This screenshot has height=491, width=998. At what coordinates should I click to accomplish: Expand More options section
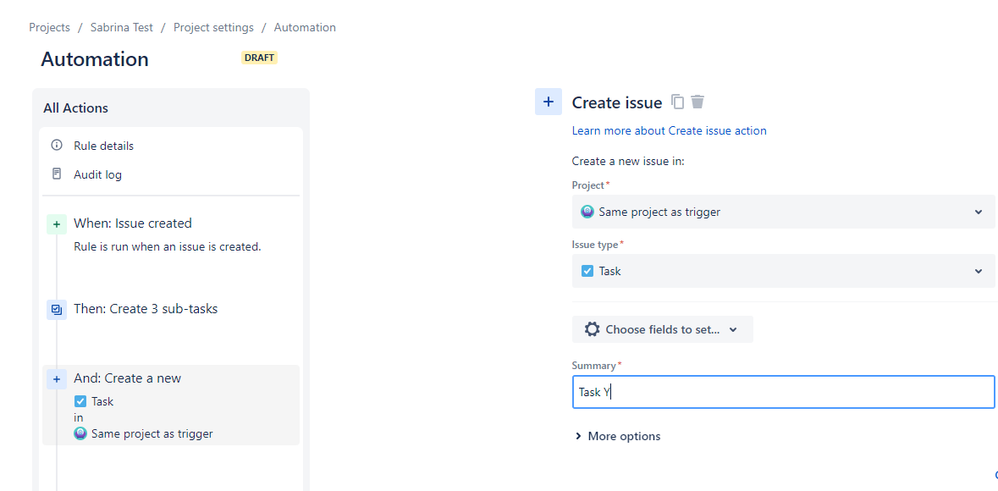click(x=617, y=436)
